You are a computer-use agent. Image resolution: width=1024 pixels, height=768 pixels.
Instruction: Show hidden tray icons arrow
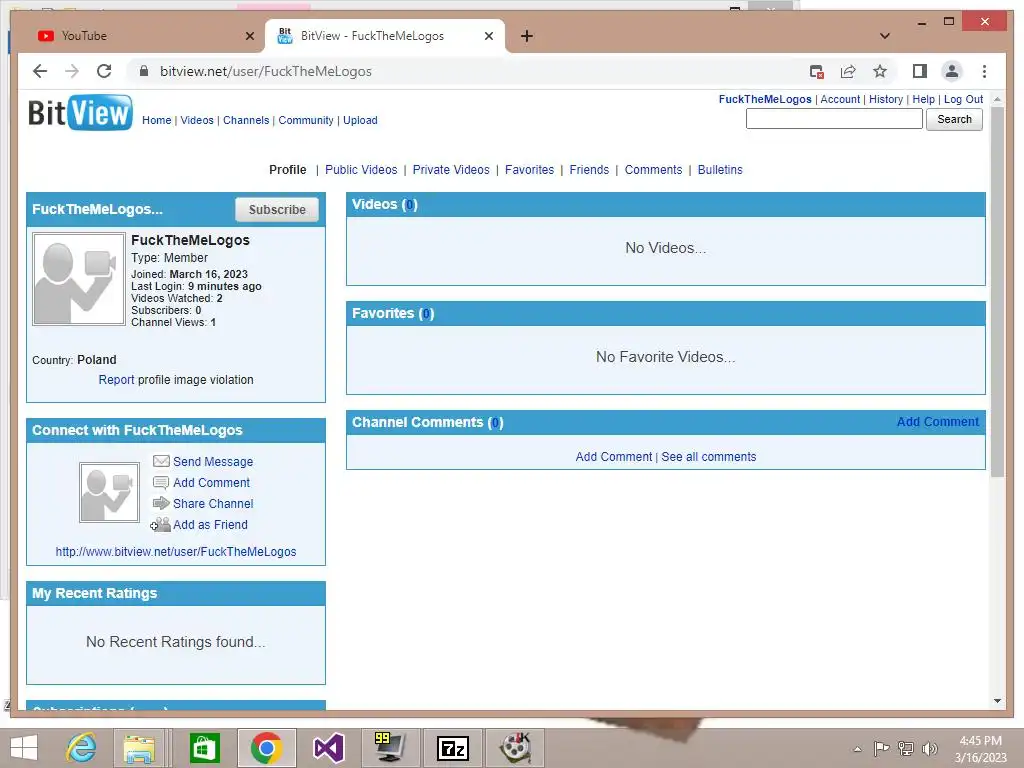(x=857, y=749)
